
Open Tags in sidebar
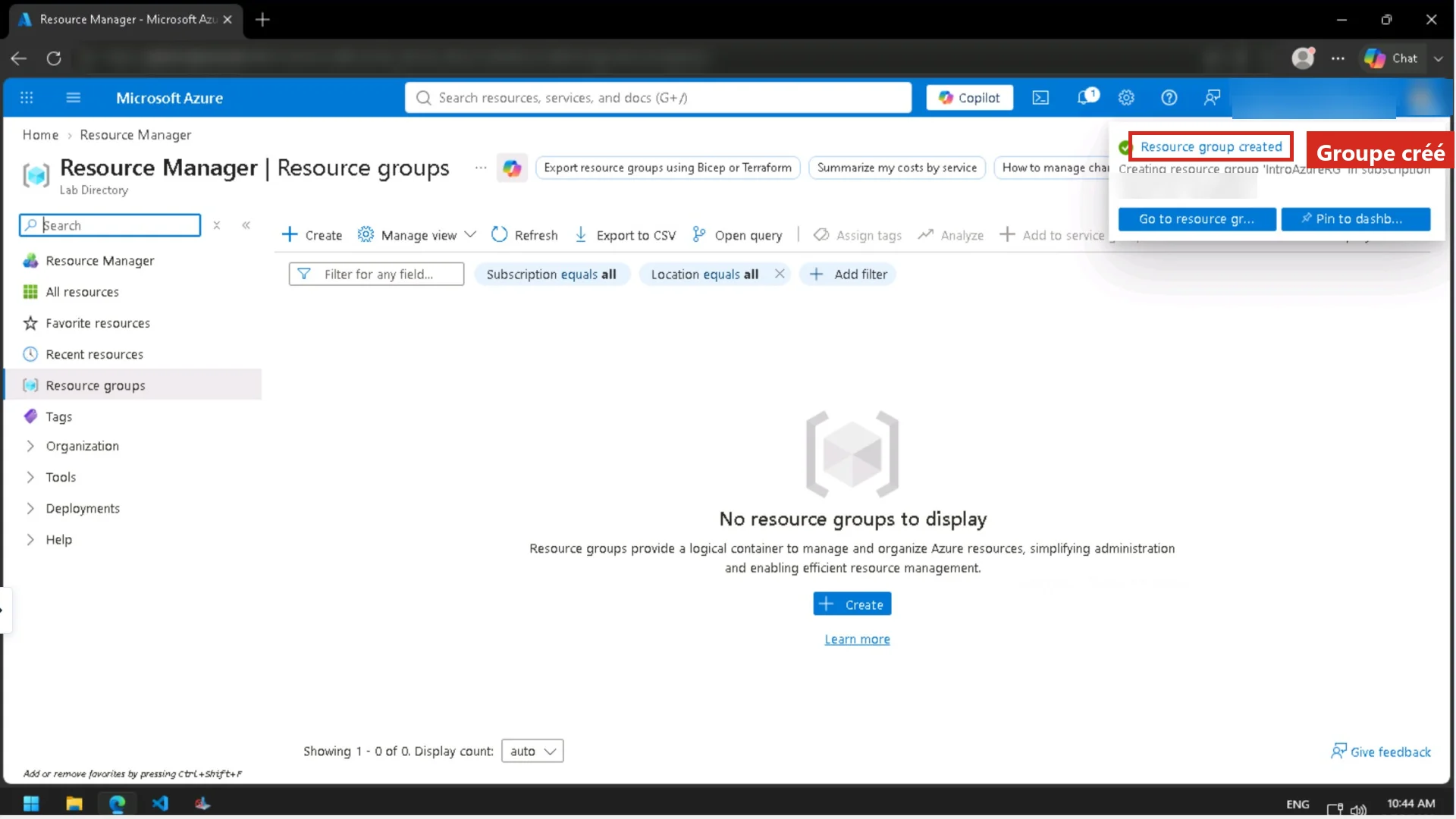(x=58, y=416)
